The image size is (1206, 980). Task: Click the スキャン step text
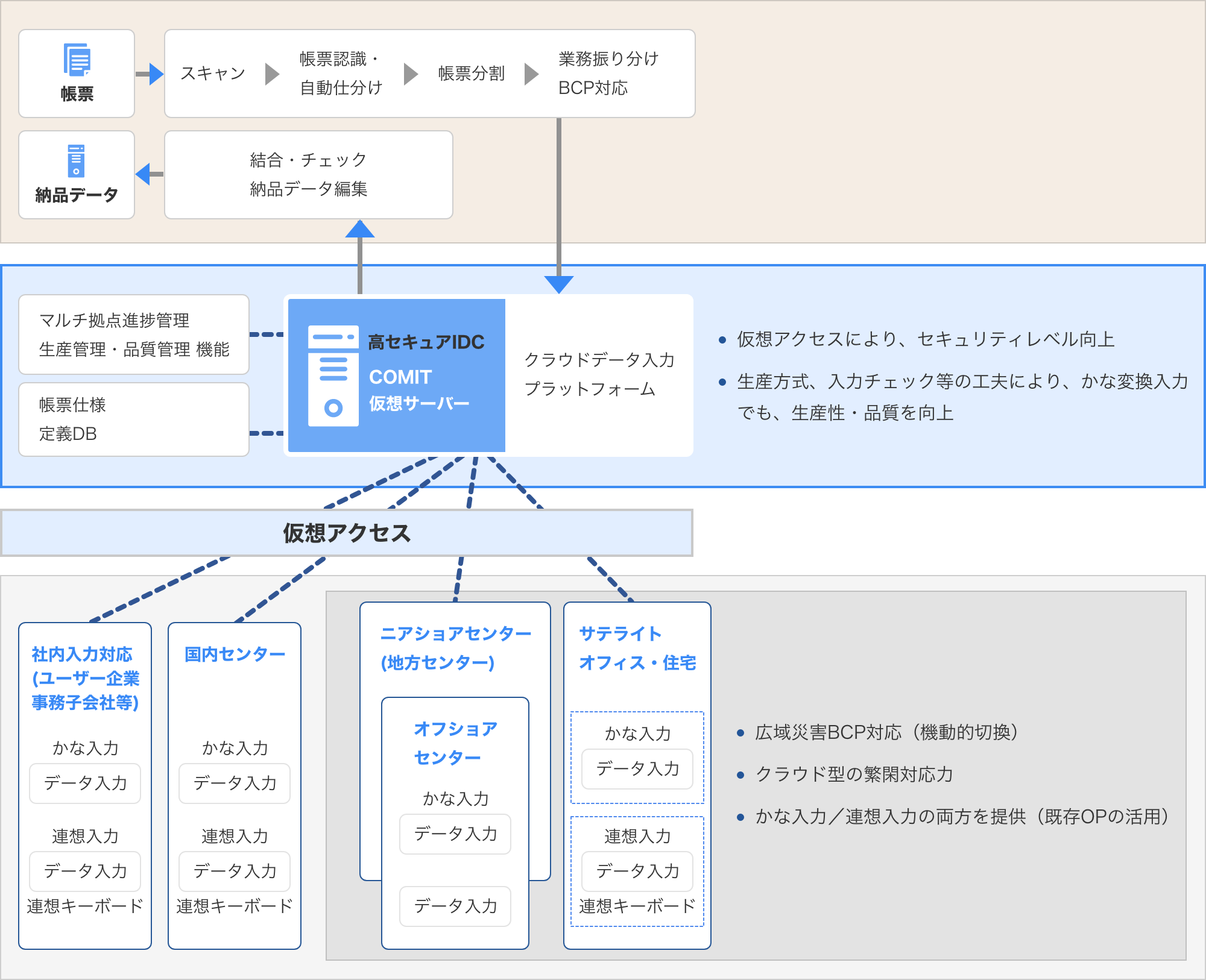coord(213,74)
